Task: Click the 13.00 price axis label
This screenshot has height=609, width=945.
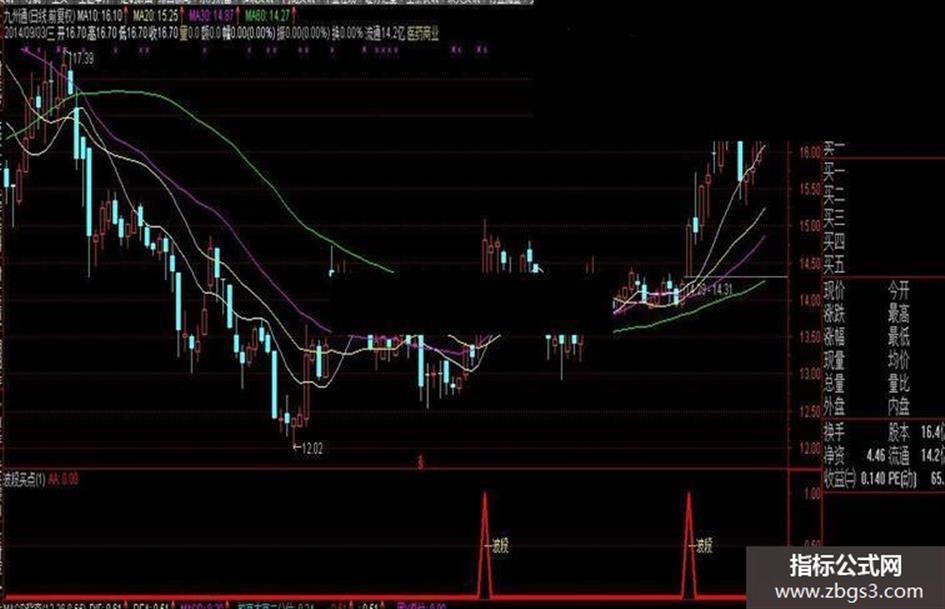Action: pos(810,374)
